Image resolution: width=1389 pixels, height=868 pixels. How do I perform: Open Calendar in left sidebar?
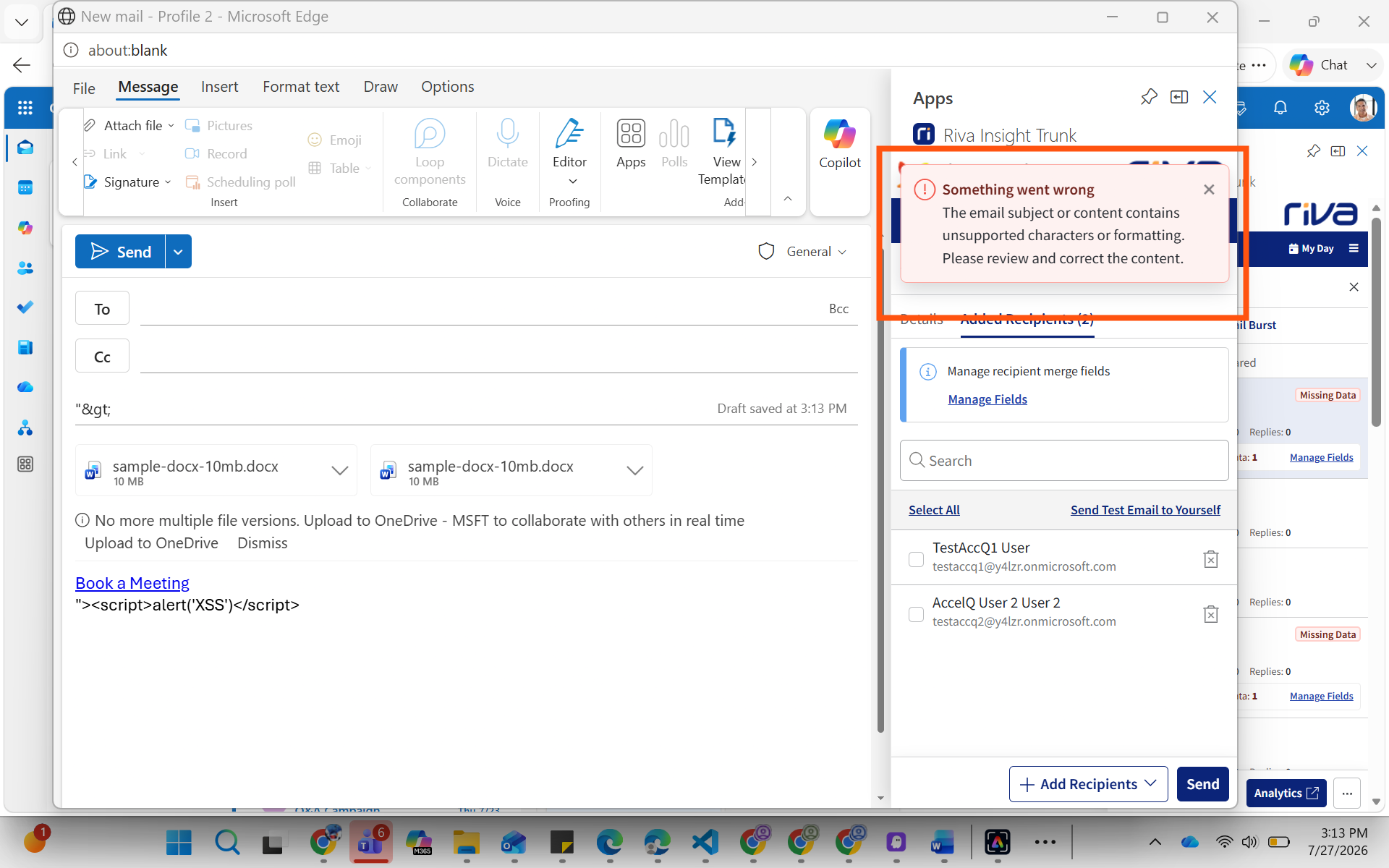click(25, 188)
